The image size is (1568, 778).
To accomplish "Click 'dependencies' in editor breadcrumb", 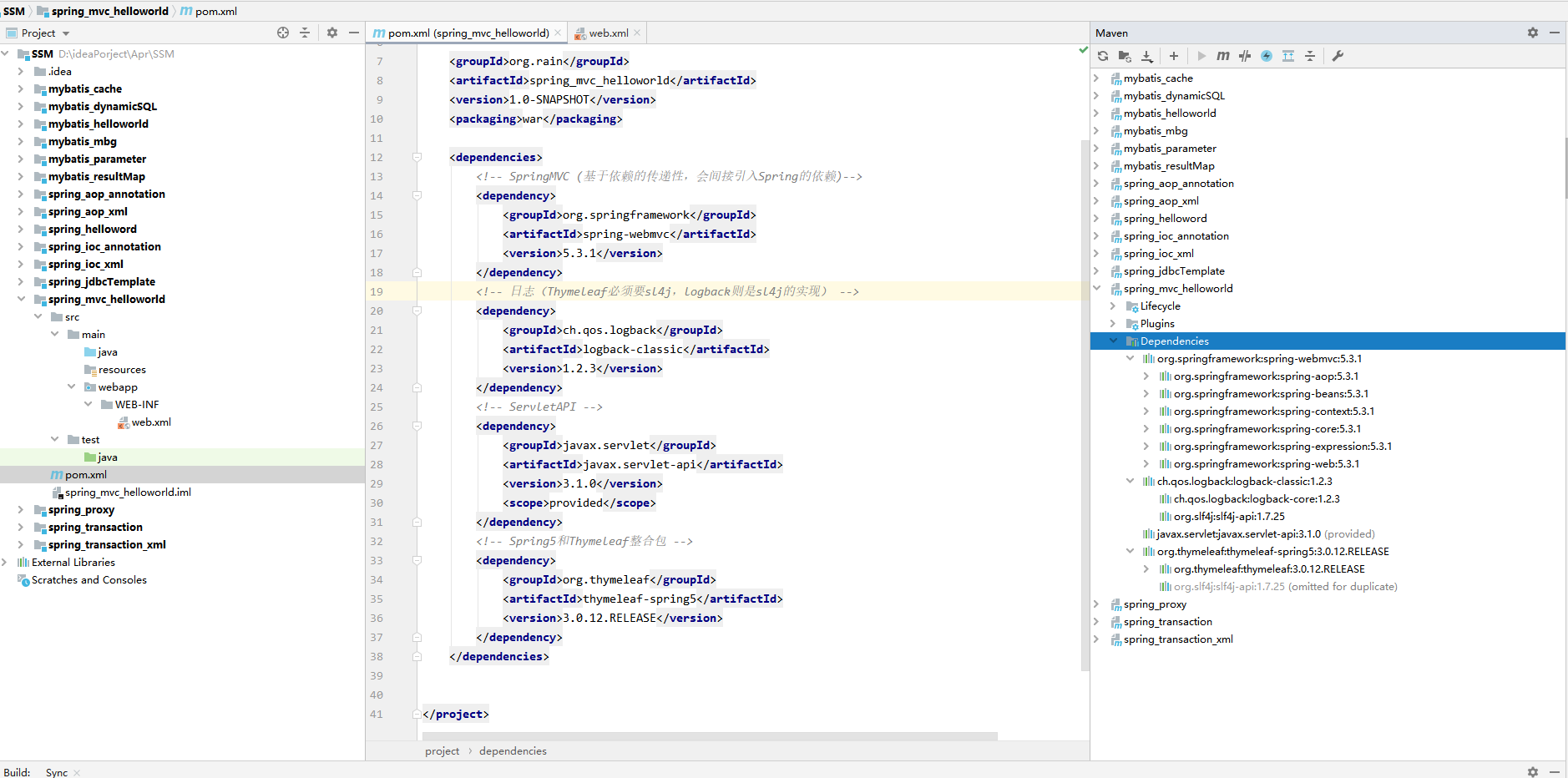I will [513, 750].
